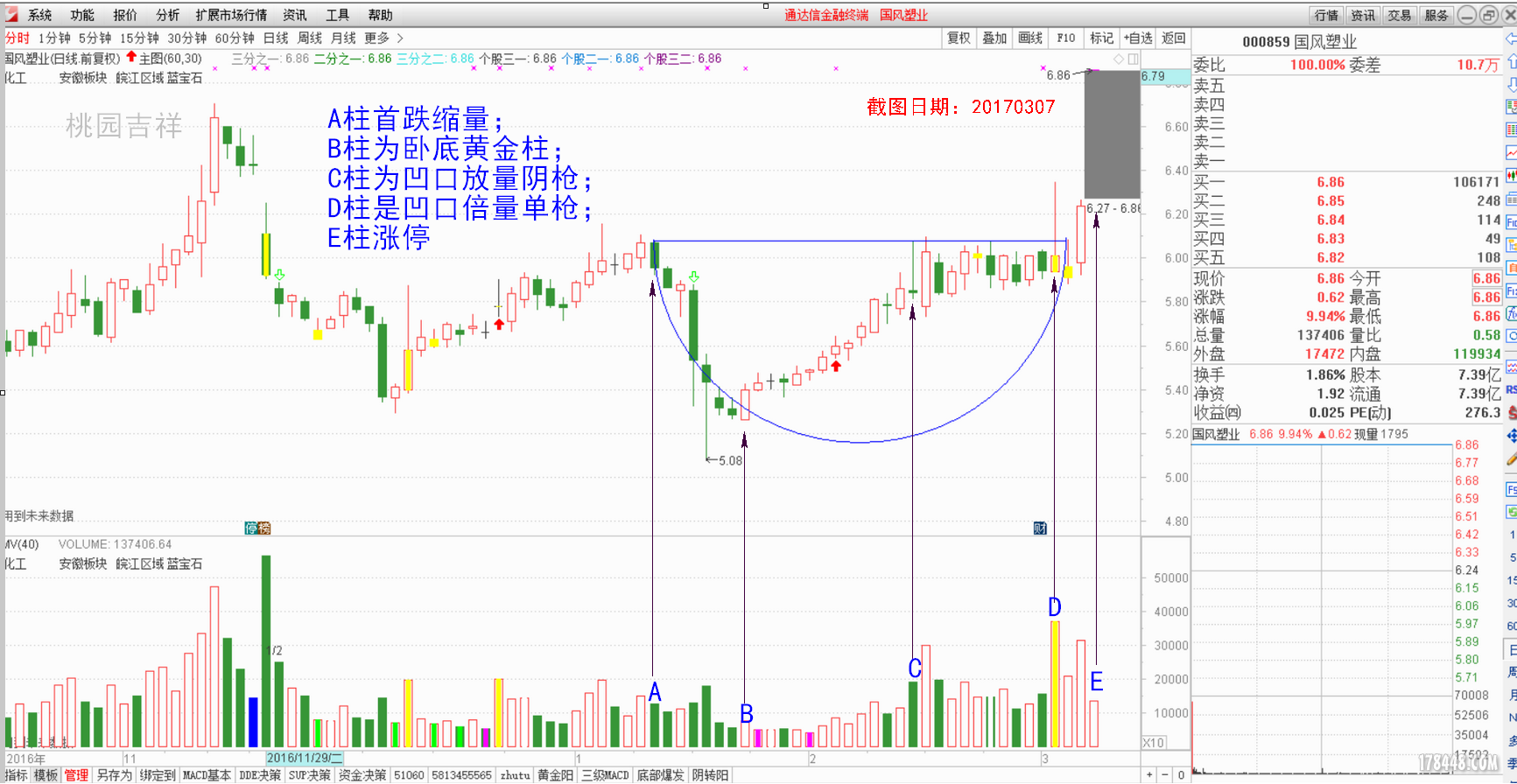Click the 服务 service button
The height and width of the screenshot is (784, 1517).
click(1436, 15)
